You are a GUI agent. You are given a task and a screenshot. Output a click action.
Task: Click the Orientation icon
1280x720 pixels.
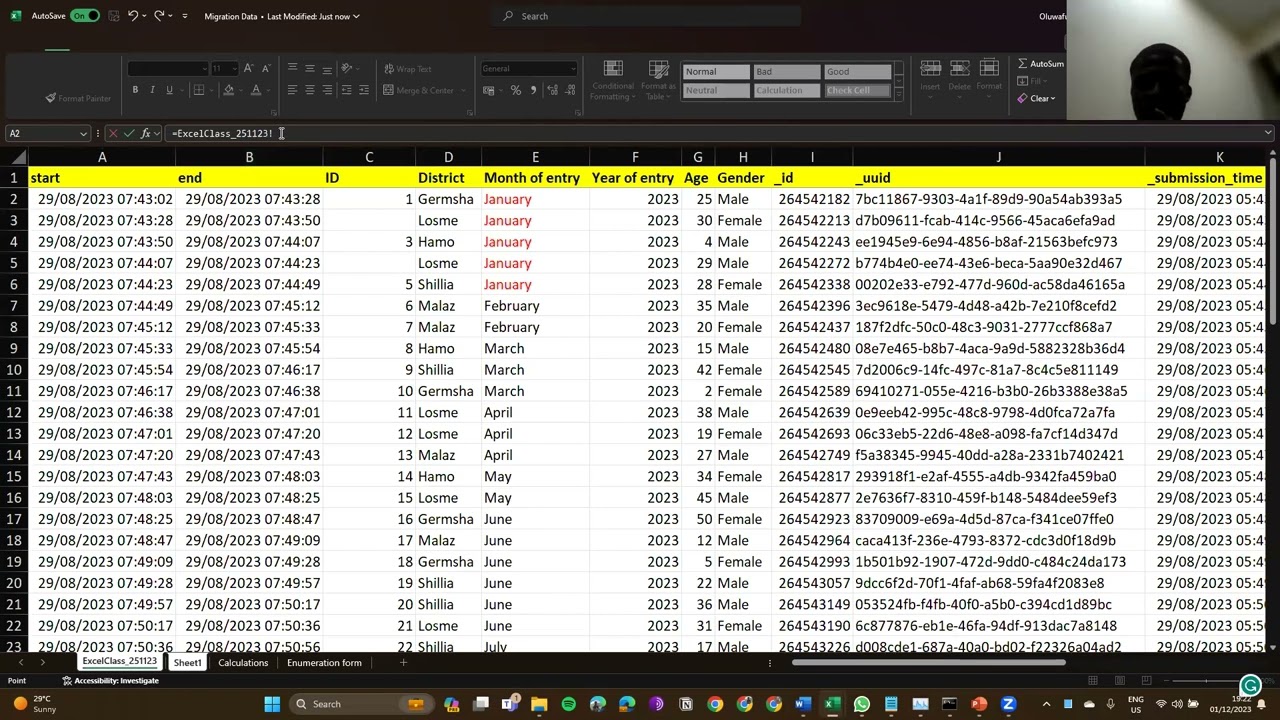347,68
